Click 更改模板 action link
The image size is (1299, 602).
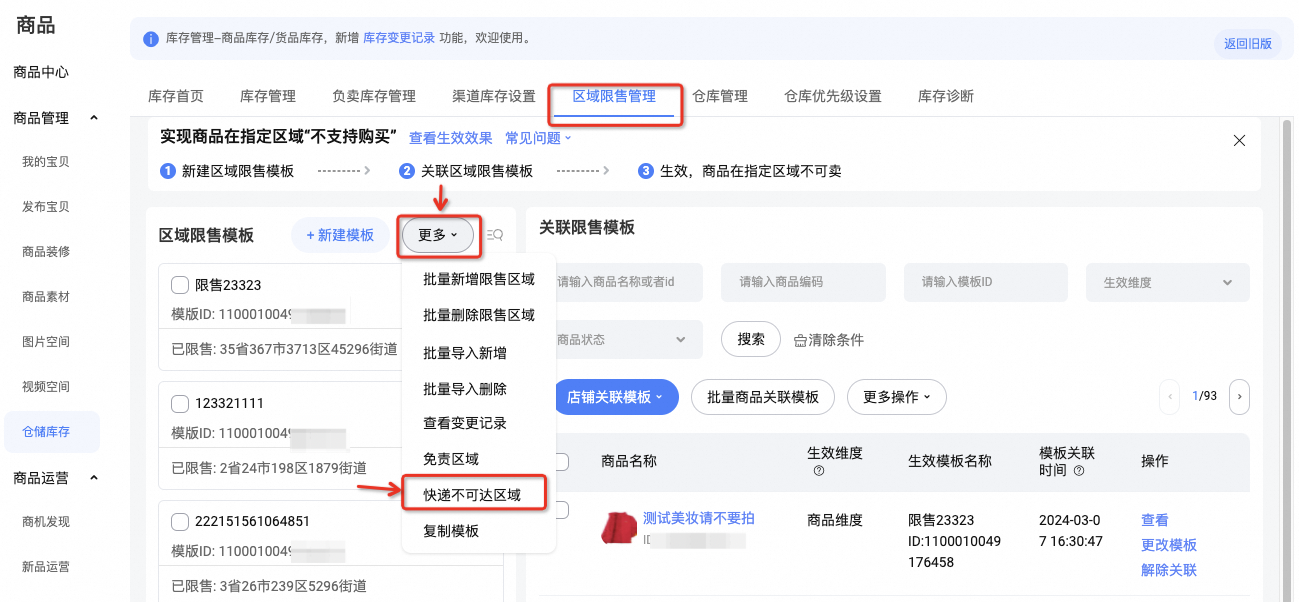(1169, 545)
